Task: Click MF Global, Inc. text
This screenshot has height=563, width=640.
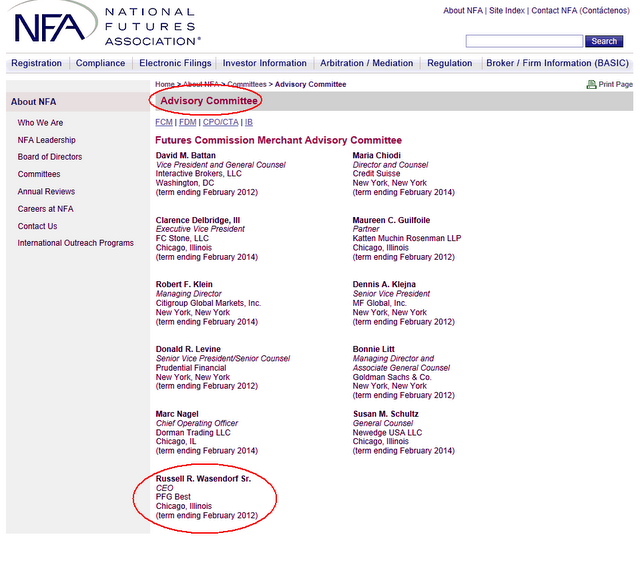Action: pos(380,303)
